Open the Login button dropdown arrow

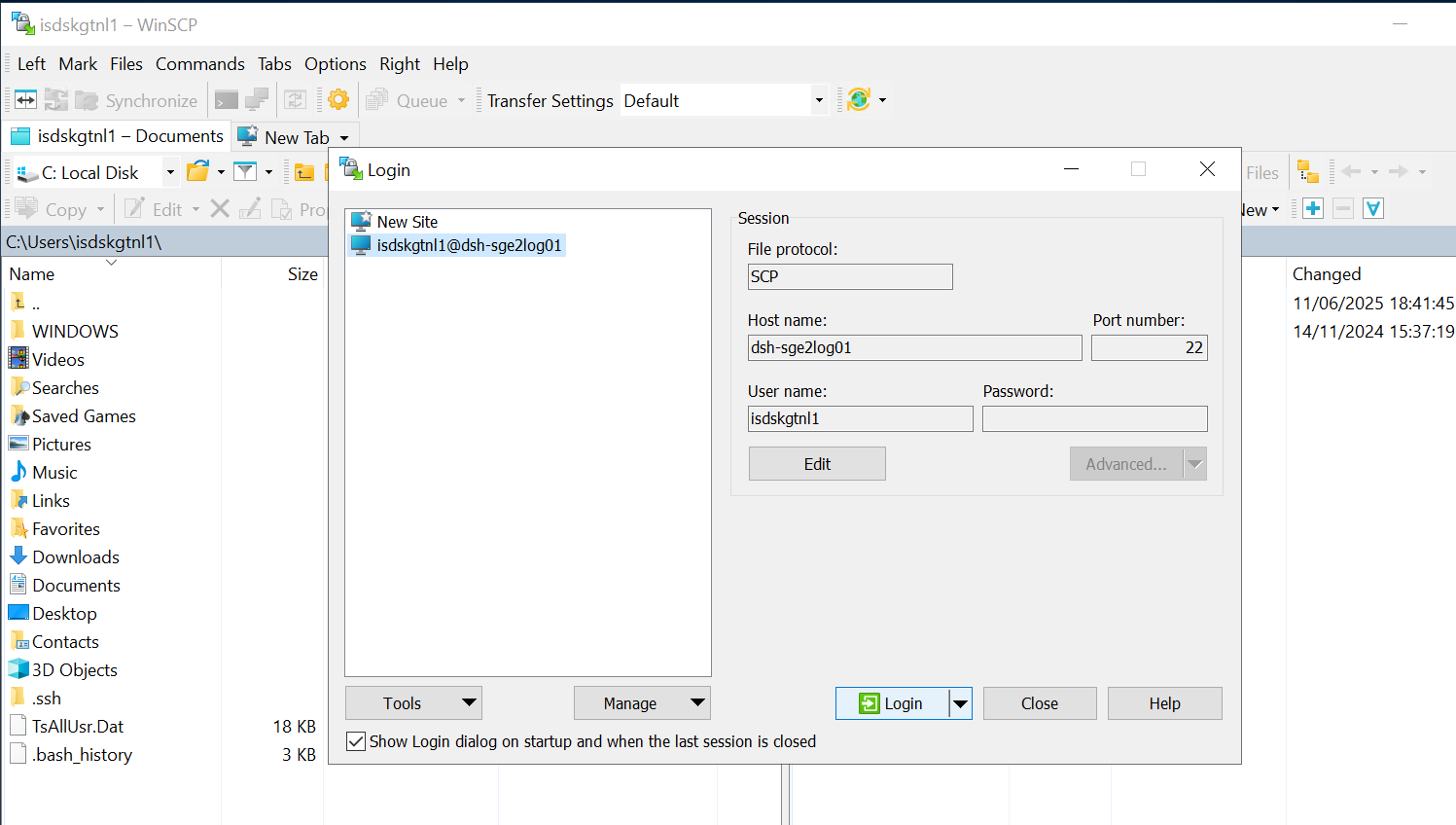point(960,702)
